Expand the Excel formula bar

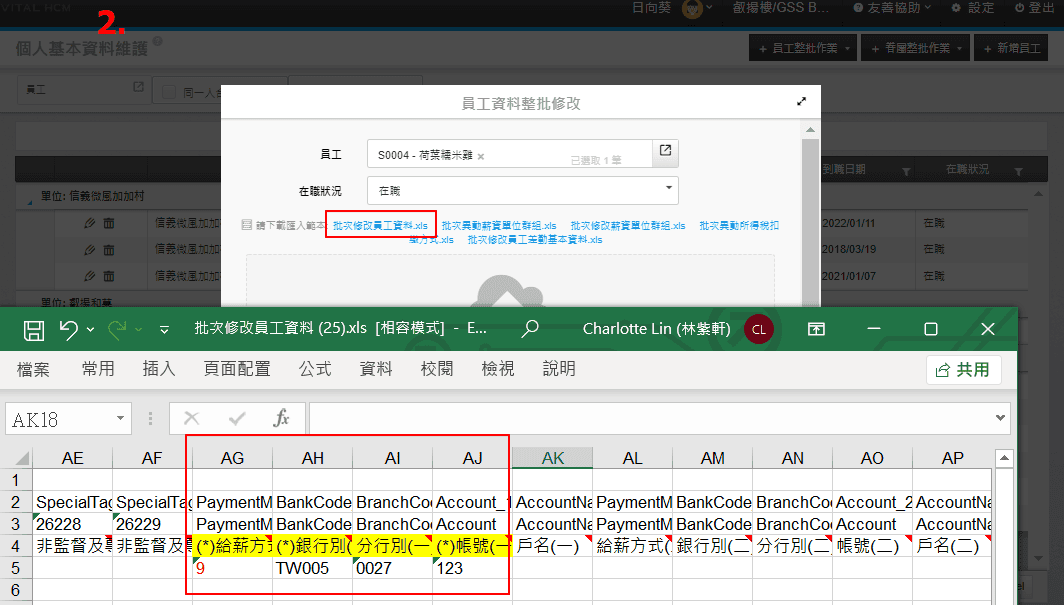(1002, 418)
